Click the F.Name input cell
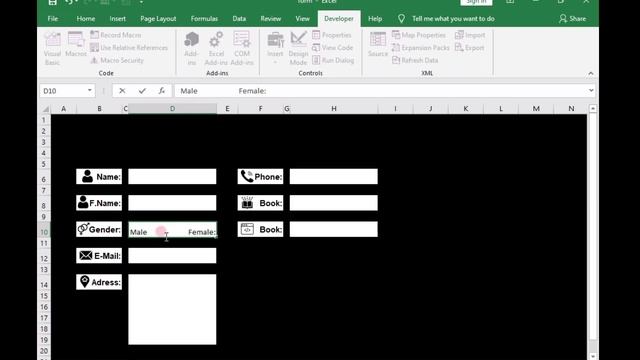 (x=172, y=203)
